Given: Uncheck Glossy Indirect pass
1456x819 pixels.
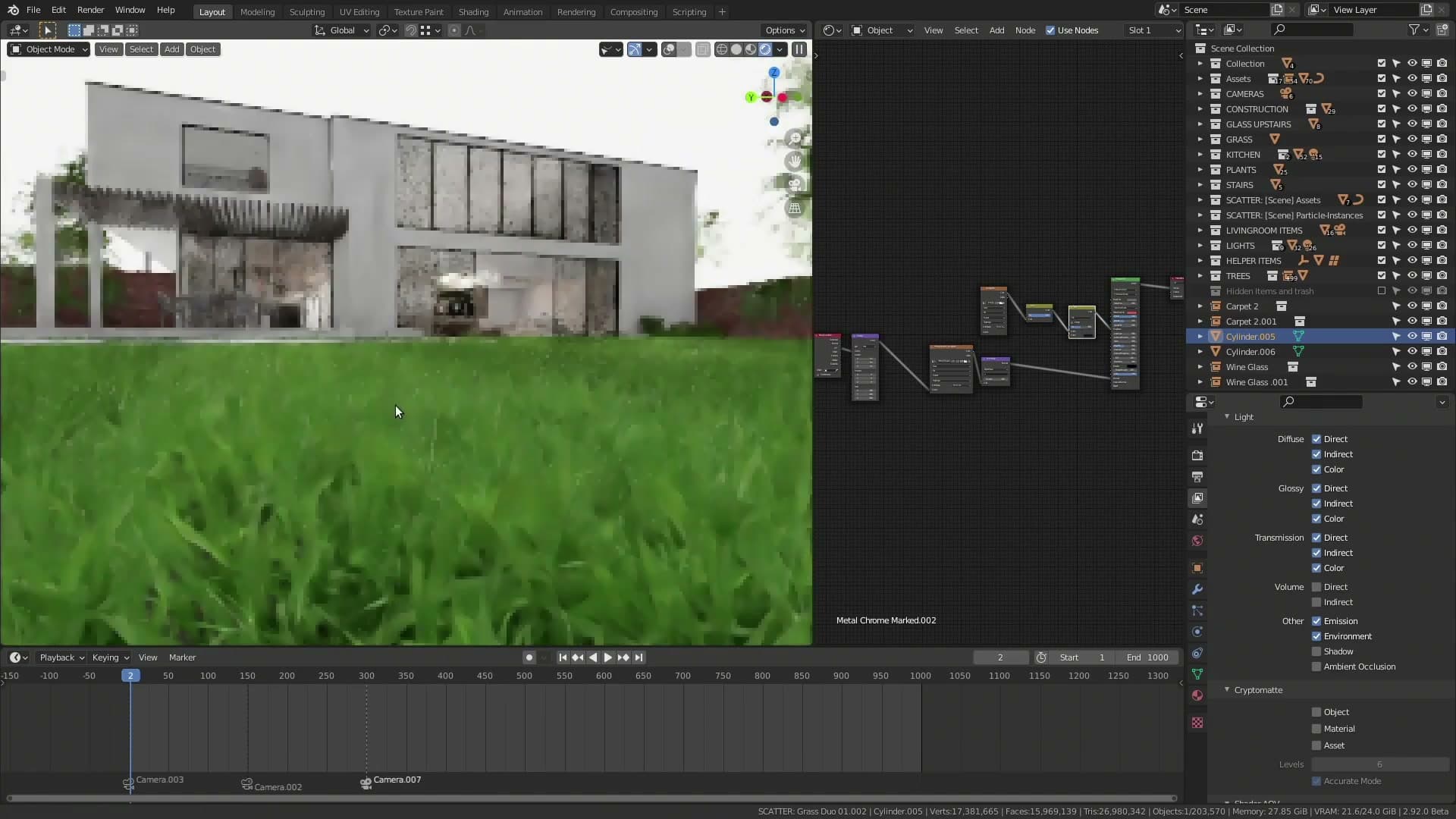Looking at the screenshot, I should [1316, 504].
